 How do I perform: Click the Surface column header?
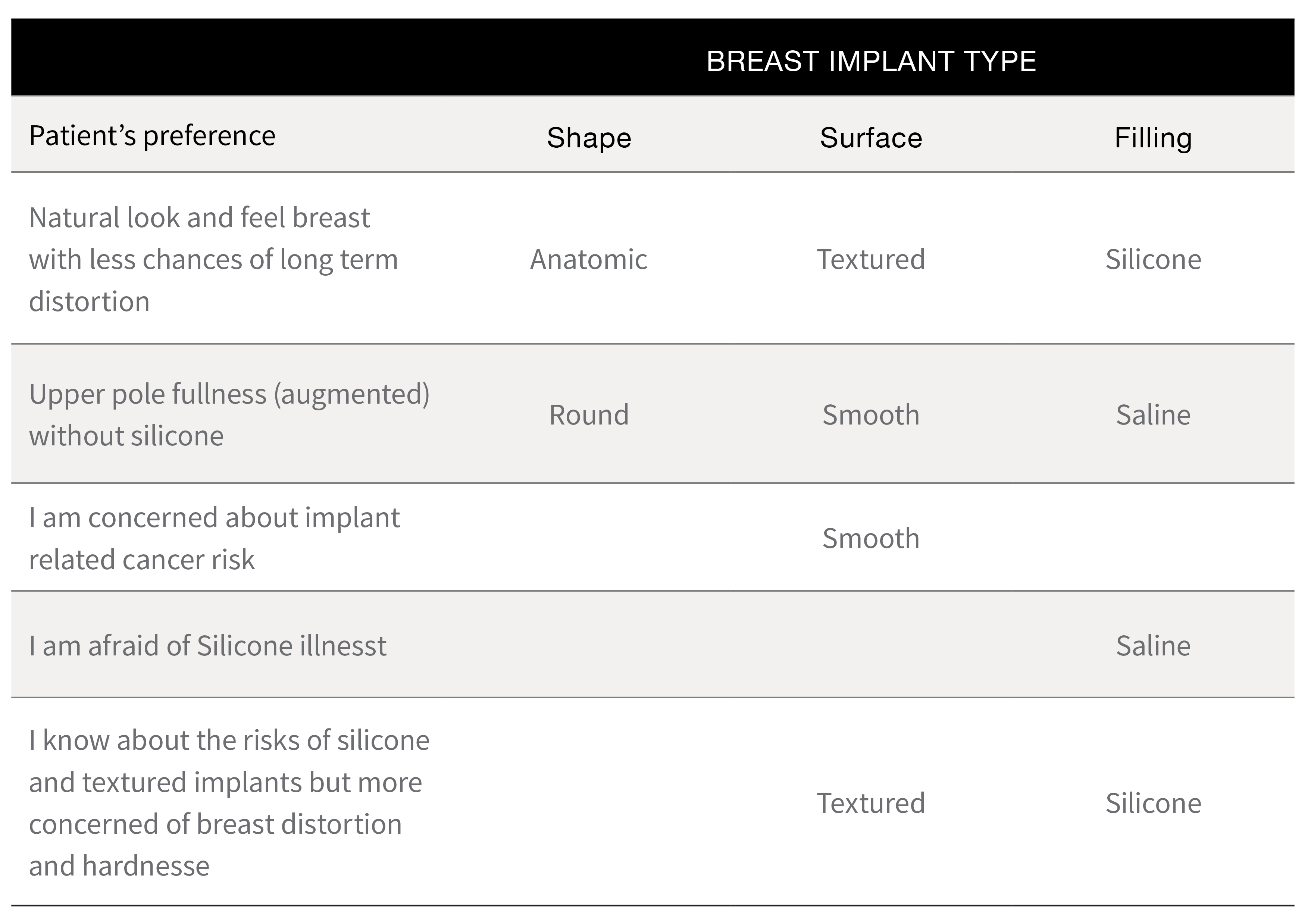(871, 138)
